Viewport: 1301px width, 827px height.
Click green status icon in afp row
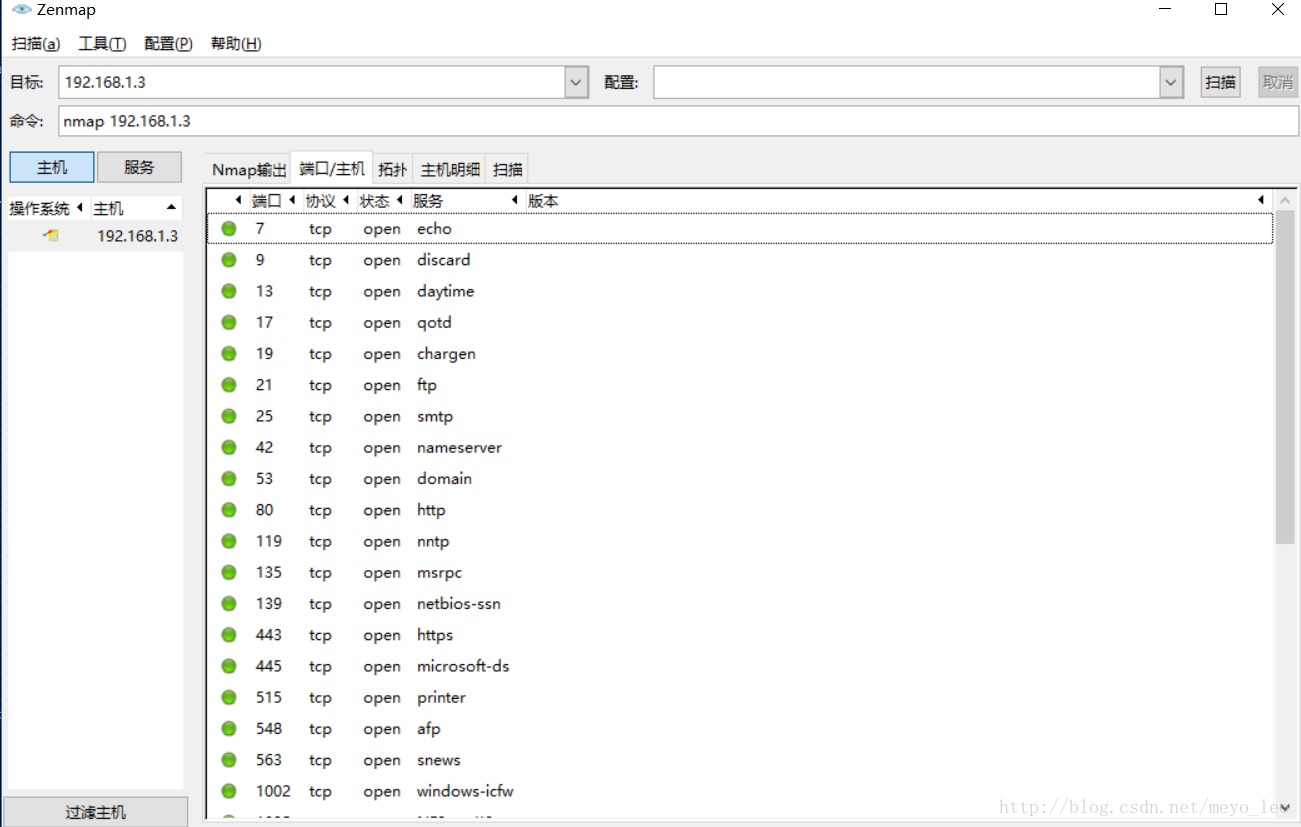(x=229, y=728)
